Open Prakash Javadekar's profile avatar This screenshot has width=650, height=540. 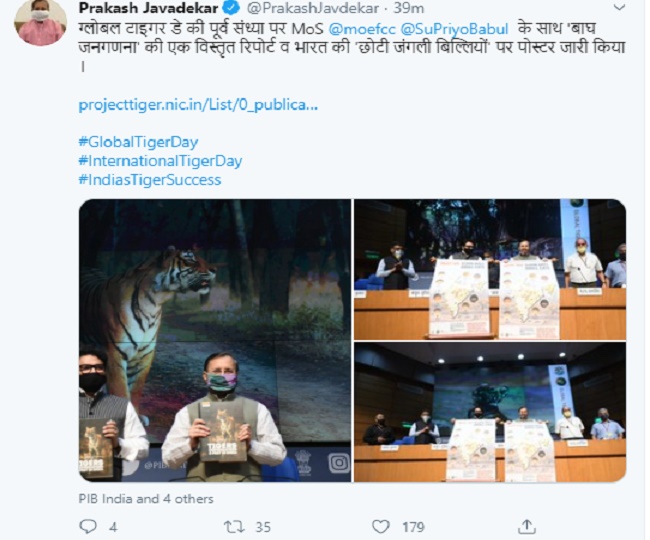click(40, 21)
